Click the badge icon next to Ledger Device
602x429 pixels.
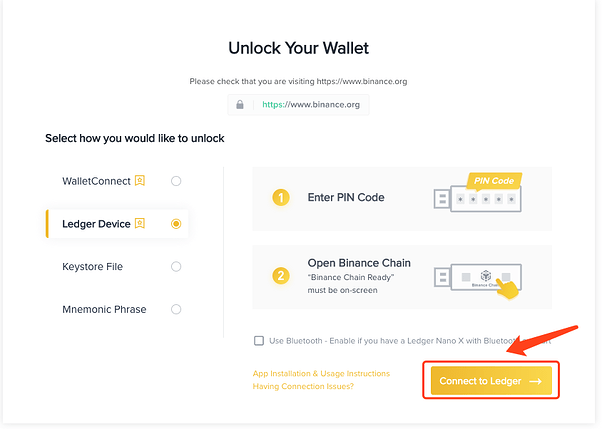[140, 223]
